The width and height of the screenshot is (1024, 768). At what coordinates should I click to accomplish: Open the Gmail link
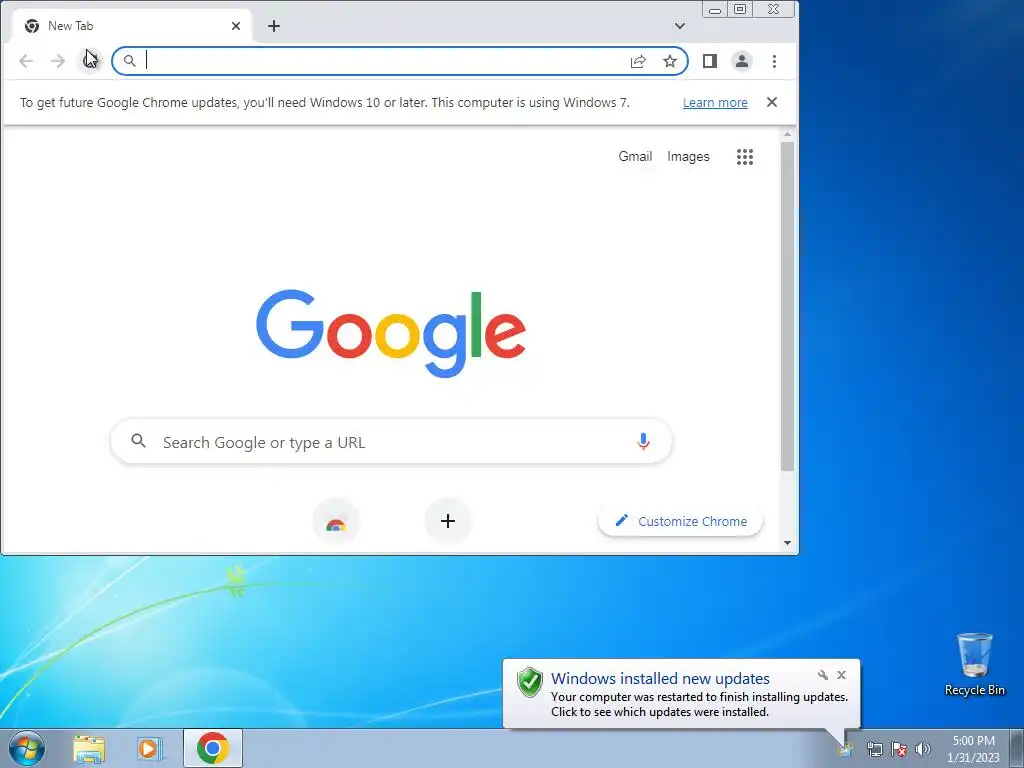[x=635, y=157]
